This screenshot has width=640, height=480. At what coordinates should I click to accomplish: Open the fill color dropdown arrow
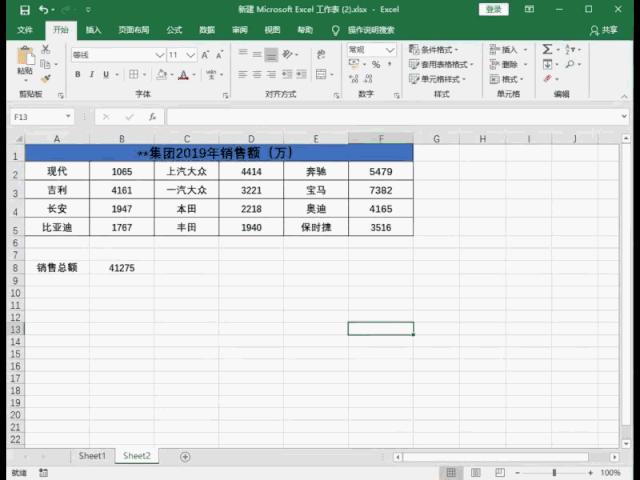click(x=172, y=75)
